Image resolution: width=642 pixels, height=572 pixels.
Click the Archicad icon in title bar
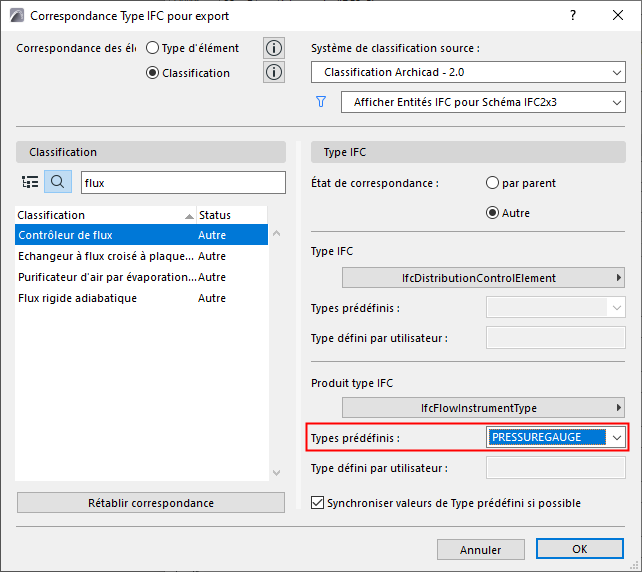[x=15, y=16]
